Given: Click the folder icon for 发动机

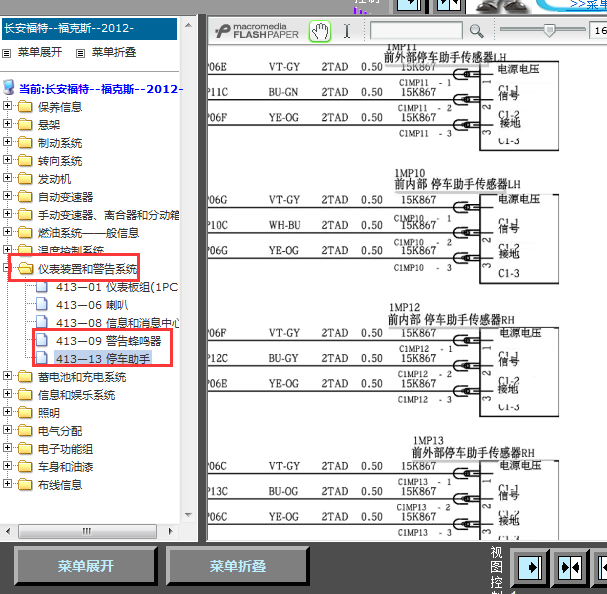Looking at the screenshot, I should [x=25, y=178].
